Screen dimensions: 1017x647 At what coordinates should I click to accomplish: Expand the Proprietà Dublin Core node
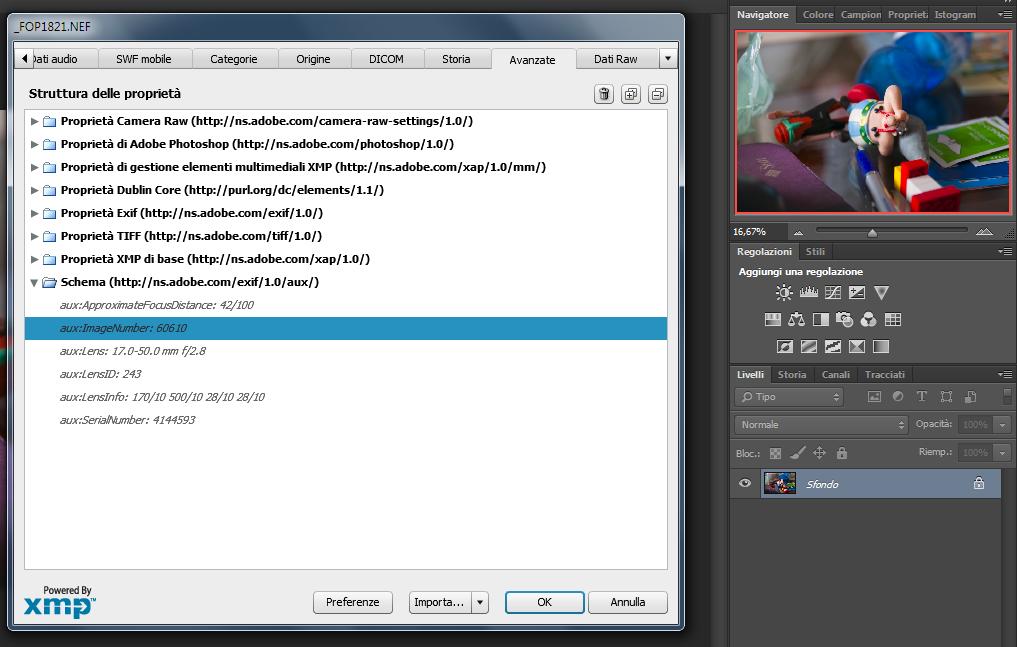34,190
